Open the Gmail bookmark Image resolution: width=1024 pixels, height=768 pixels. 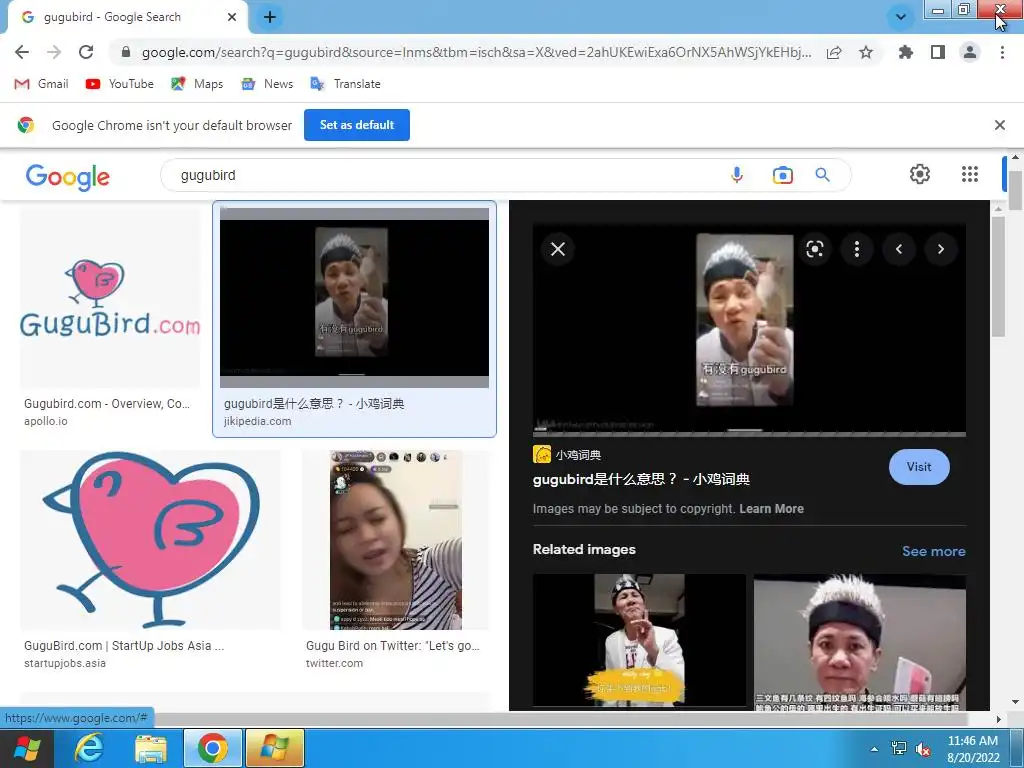point(41,84)
